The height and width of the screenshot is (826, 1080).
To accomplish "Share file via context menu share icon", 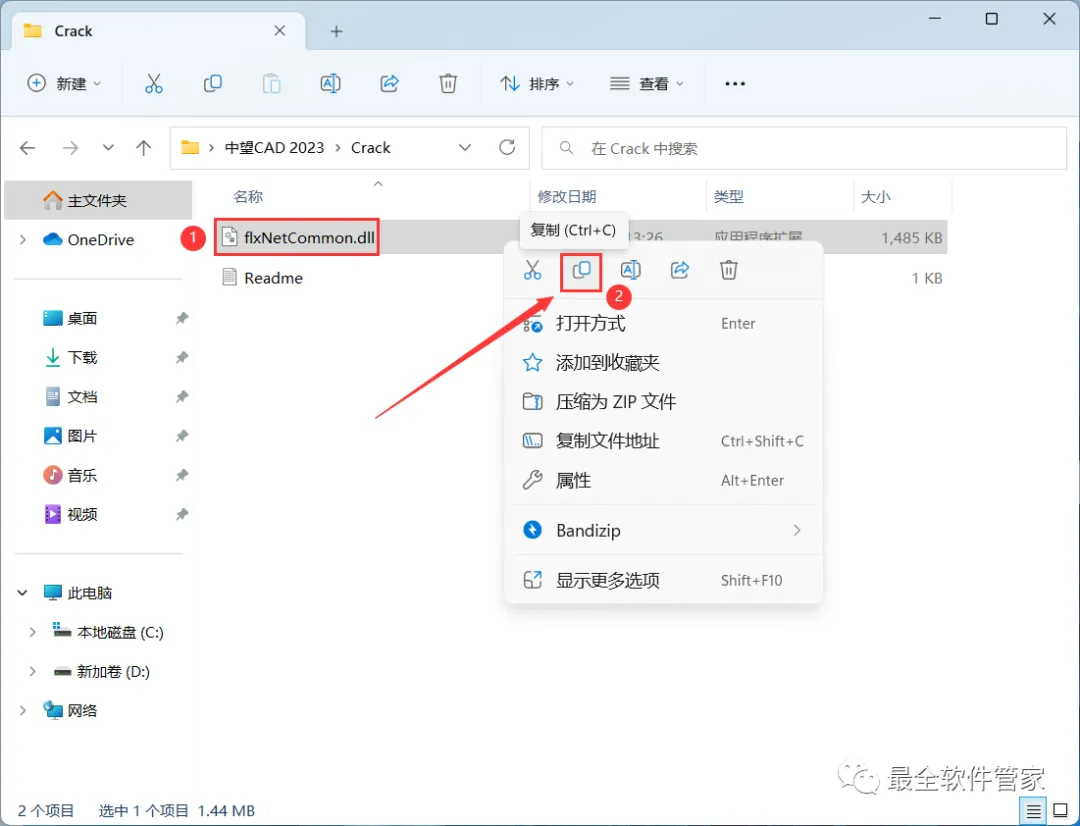I will (680, 270).
